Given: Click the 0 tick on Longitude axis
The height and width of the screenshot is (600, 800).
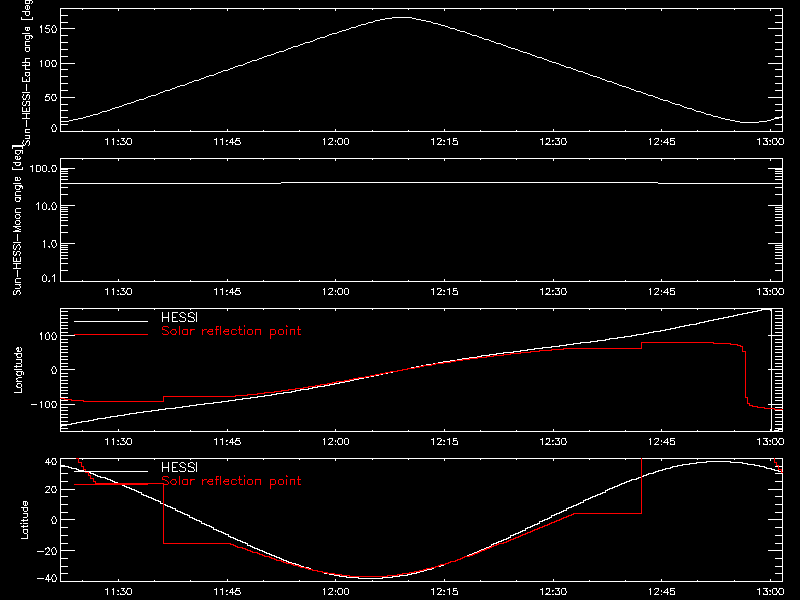Looking at the screenshot, I should [x=54, y=370].
